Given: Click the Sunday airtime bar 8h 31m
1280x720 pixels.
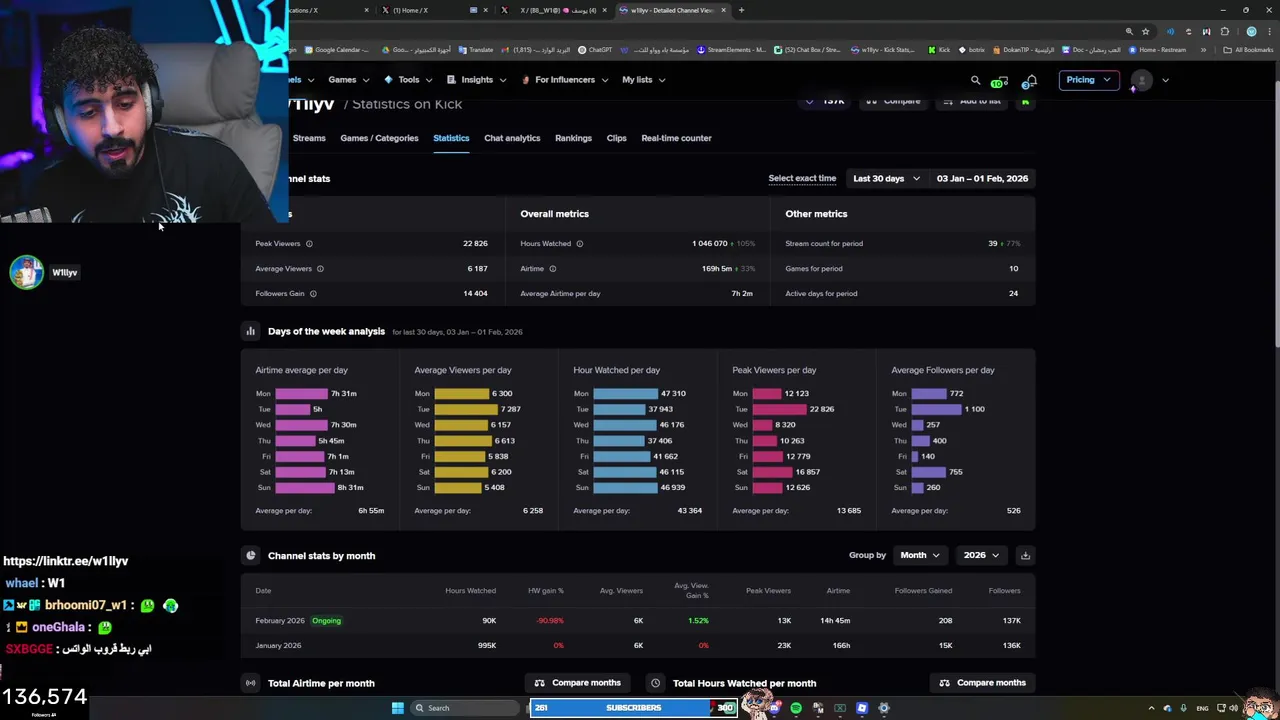Looking at the screenshot, I should 304,488.
